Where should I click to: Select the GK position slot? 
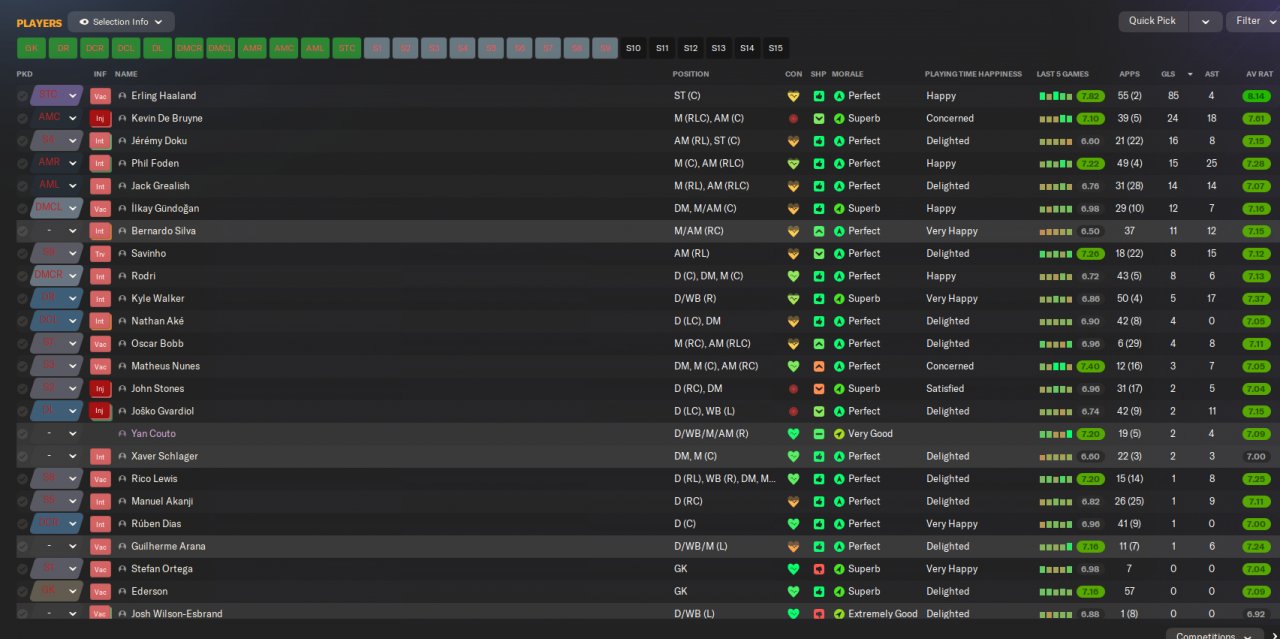(31, 48)
